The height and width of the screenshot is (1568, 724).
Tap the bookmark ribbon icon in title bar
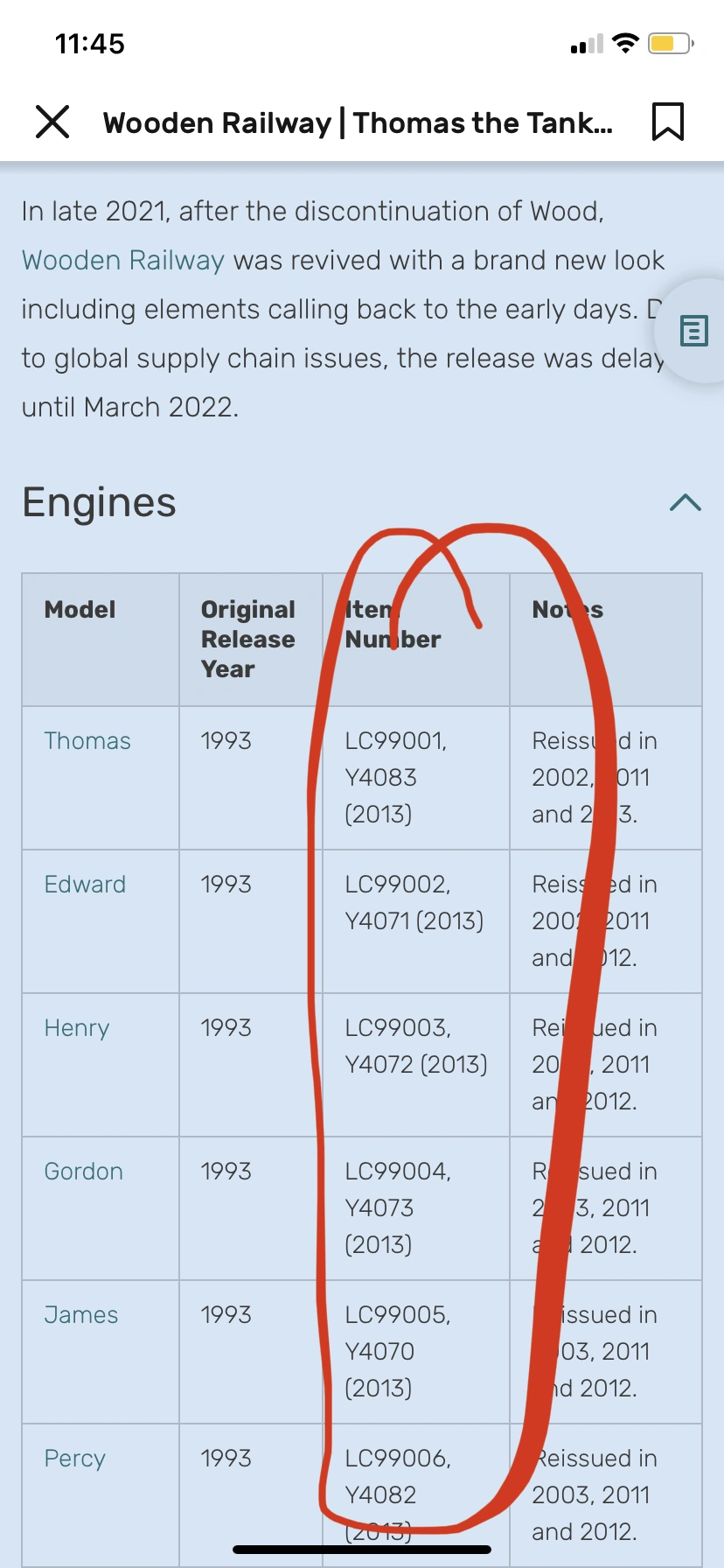(x=667, y=122)
